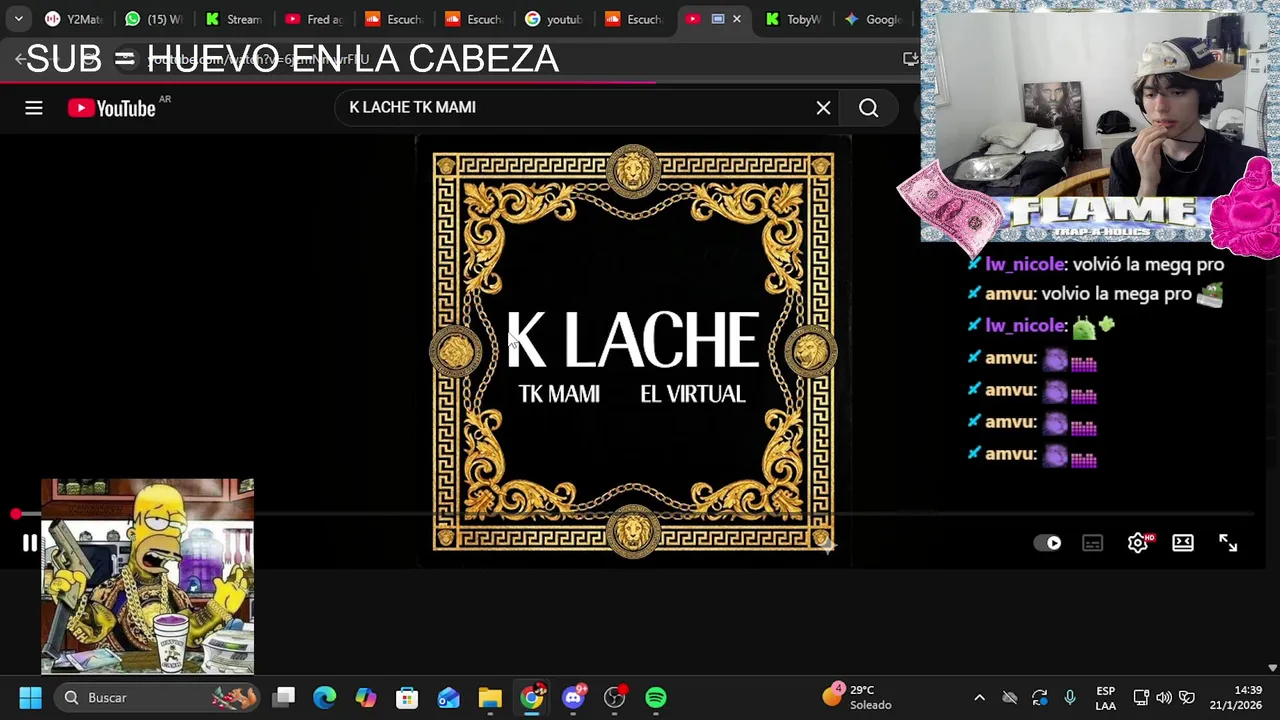Switch to theater mode view
Image resolution: width=1280 pixels, height=720 pixels.
click(x=1183, y=543)
